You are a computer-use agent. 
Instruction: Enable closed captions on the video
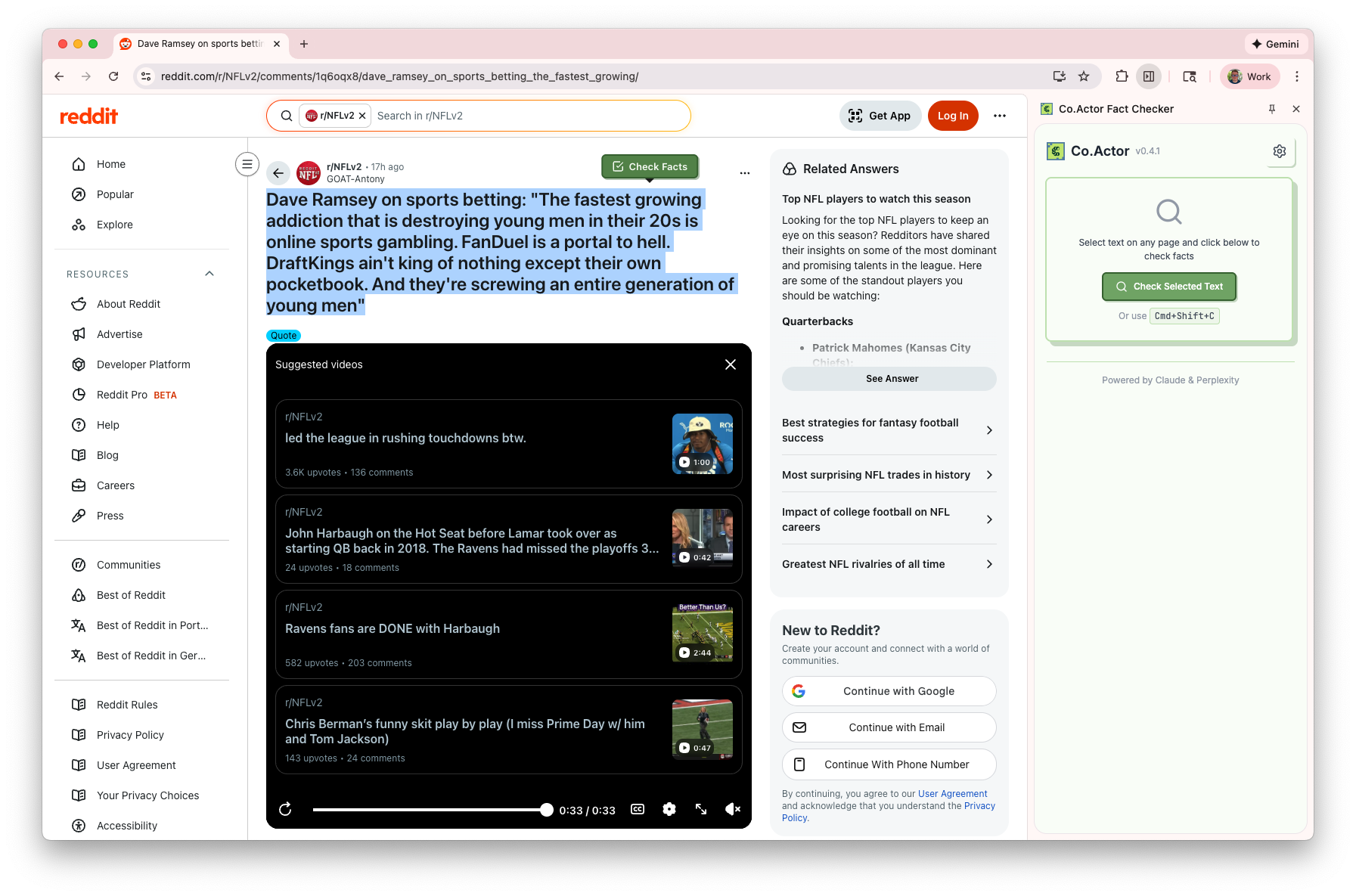(637, 809)
